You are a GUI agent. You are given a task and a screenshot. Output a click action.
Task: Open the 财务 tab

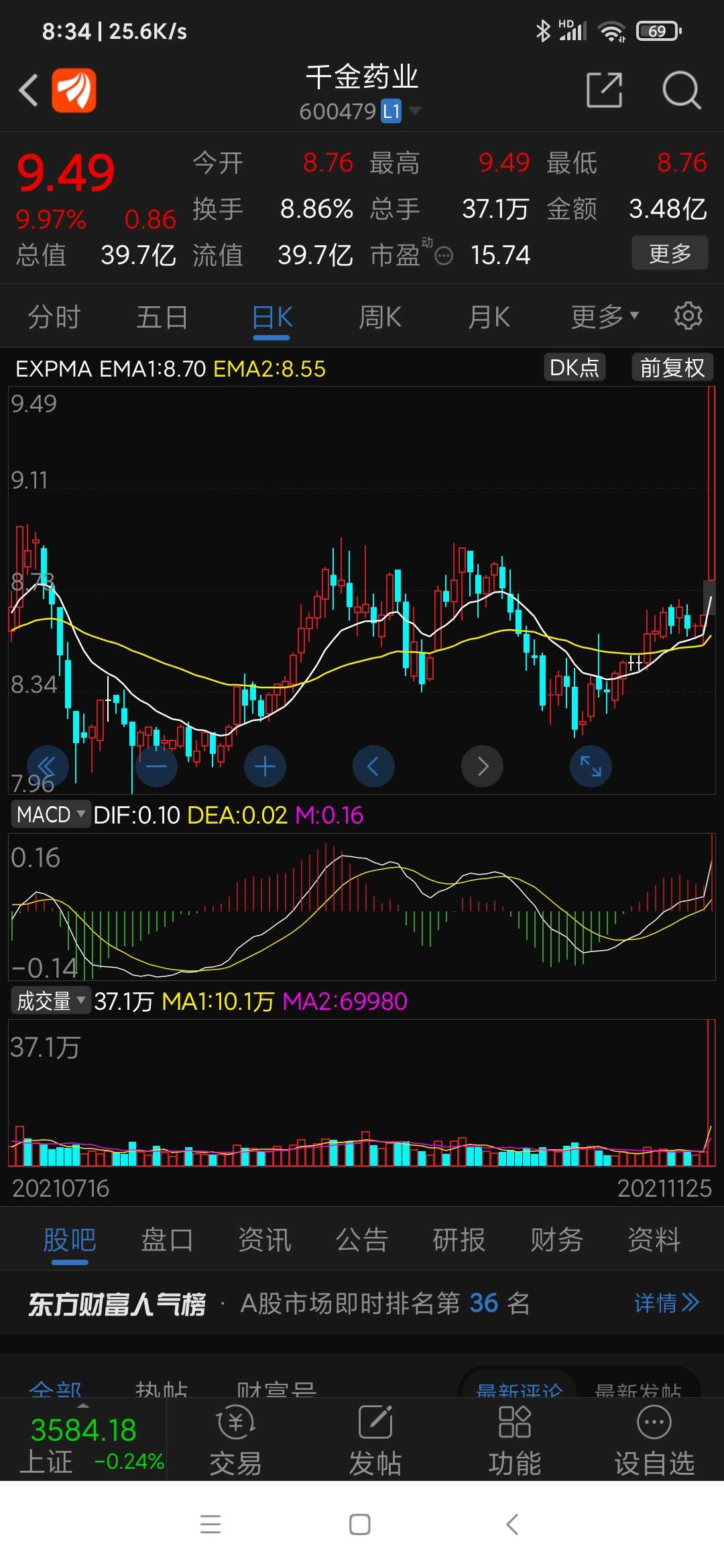click(556, 1240)
